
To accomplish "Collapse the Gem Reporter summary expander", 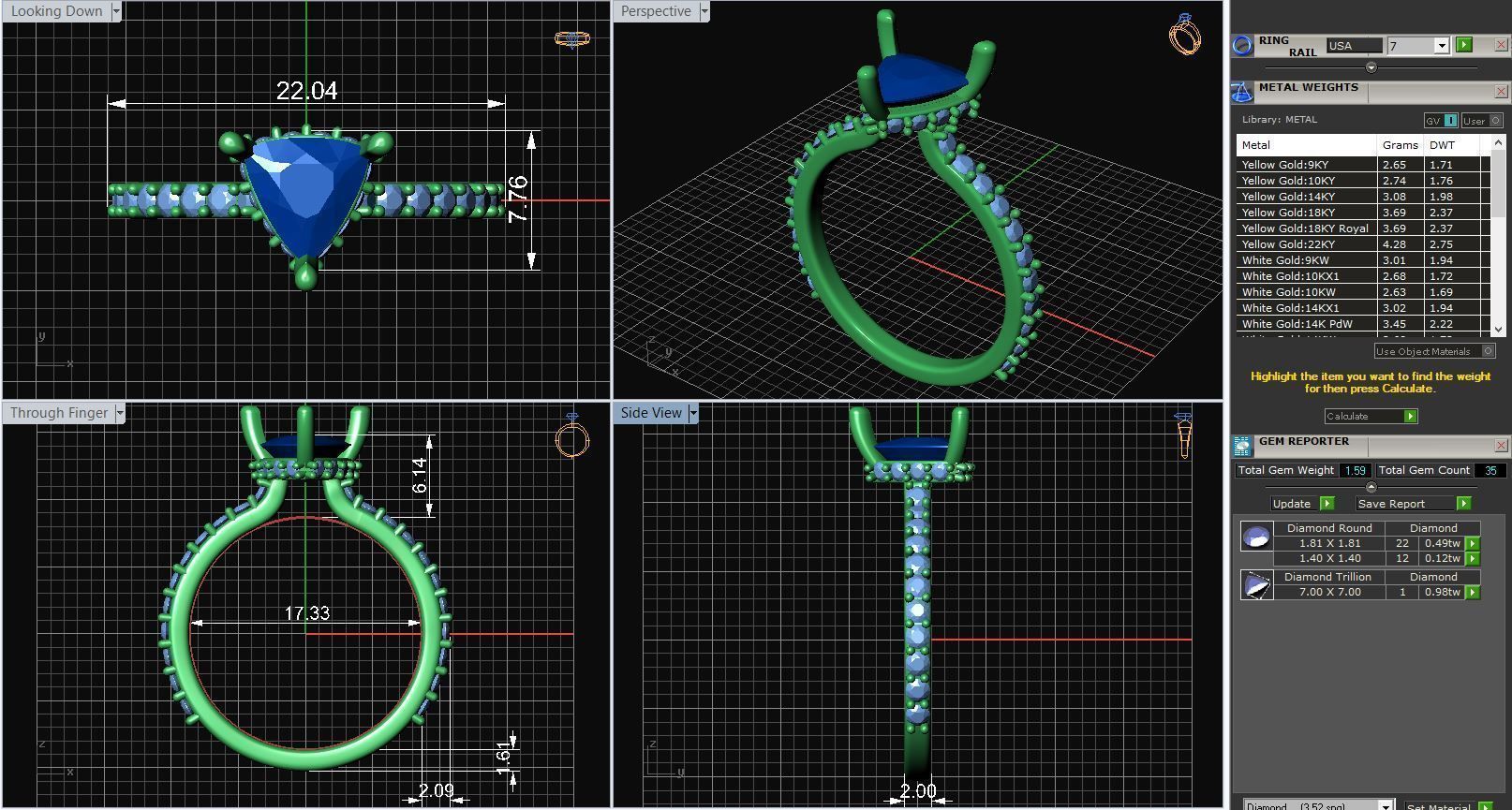I will (x=1371, y=487).
